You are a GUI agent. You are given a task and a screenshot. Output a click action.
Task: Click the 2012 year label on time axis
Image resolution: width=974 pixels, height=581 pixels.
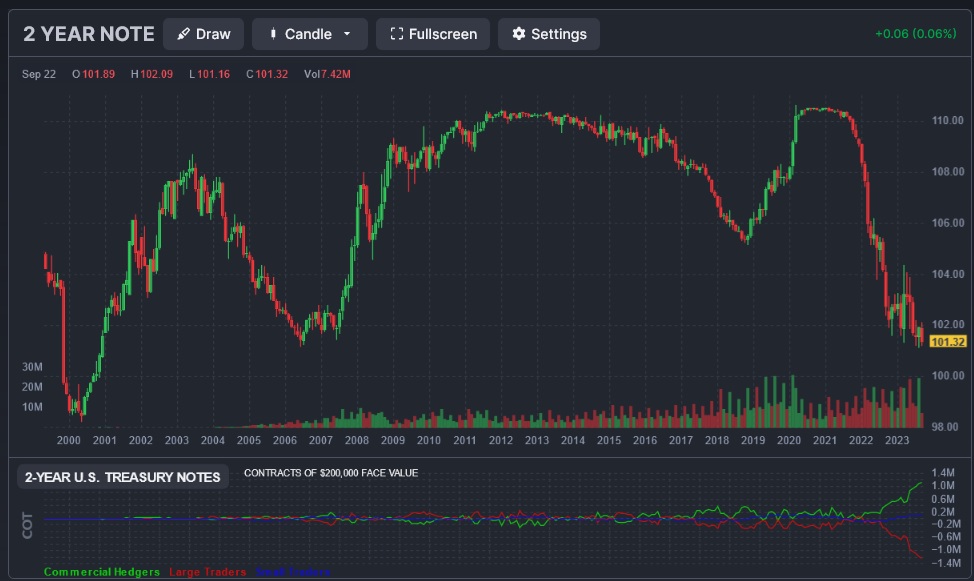pyautogui.click(x=501, y=440)
